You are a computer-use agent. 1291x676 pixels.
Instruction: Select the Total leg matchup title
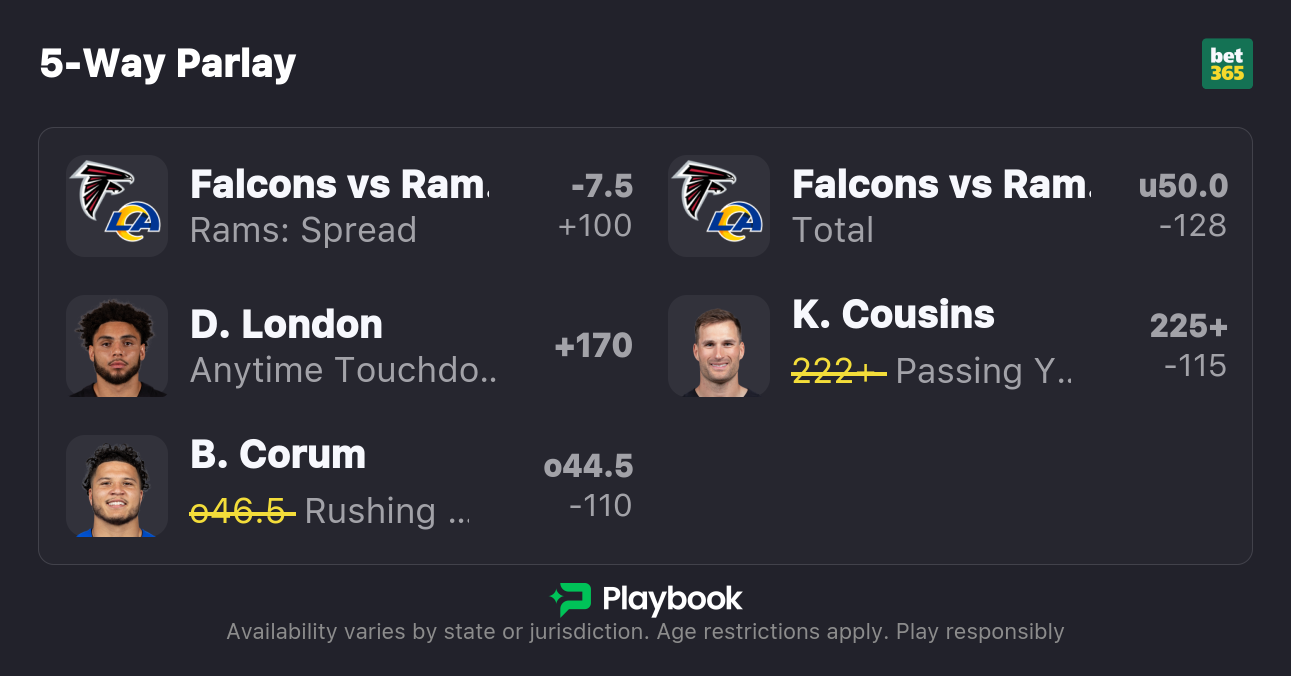tap(941, 185)
